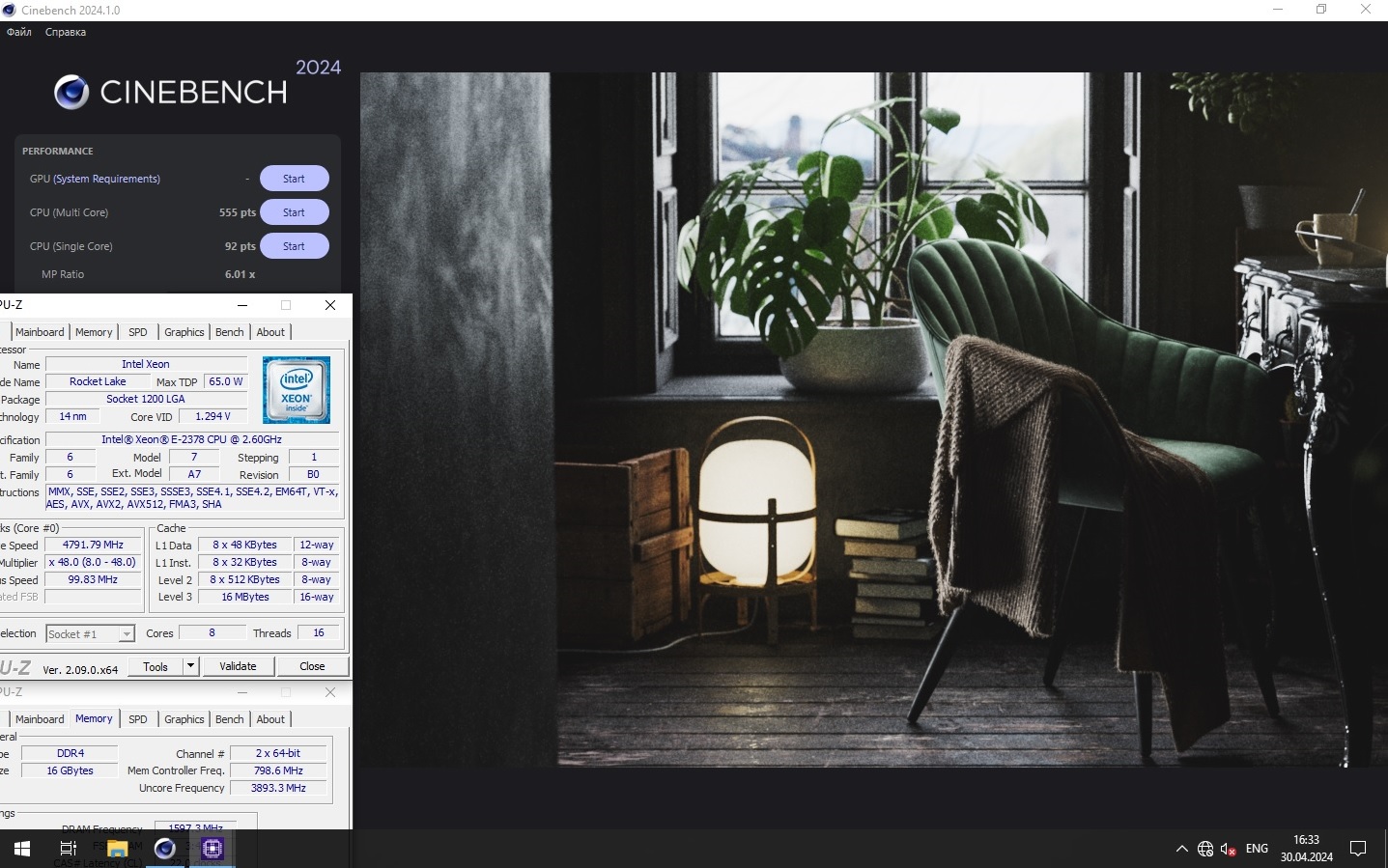Close the upper CPU-Z window
The height and width of the screenshot is (868, 1388).
(330, 305)
